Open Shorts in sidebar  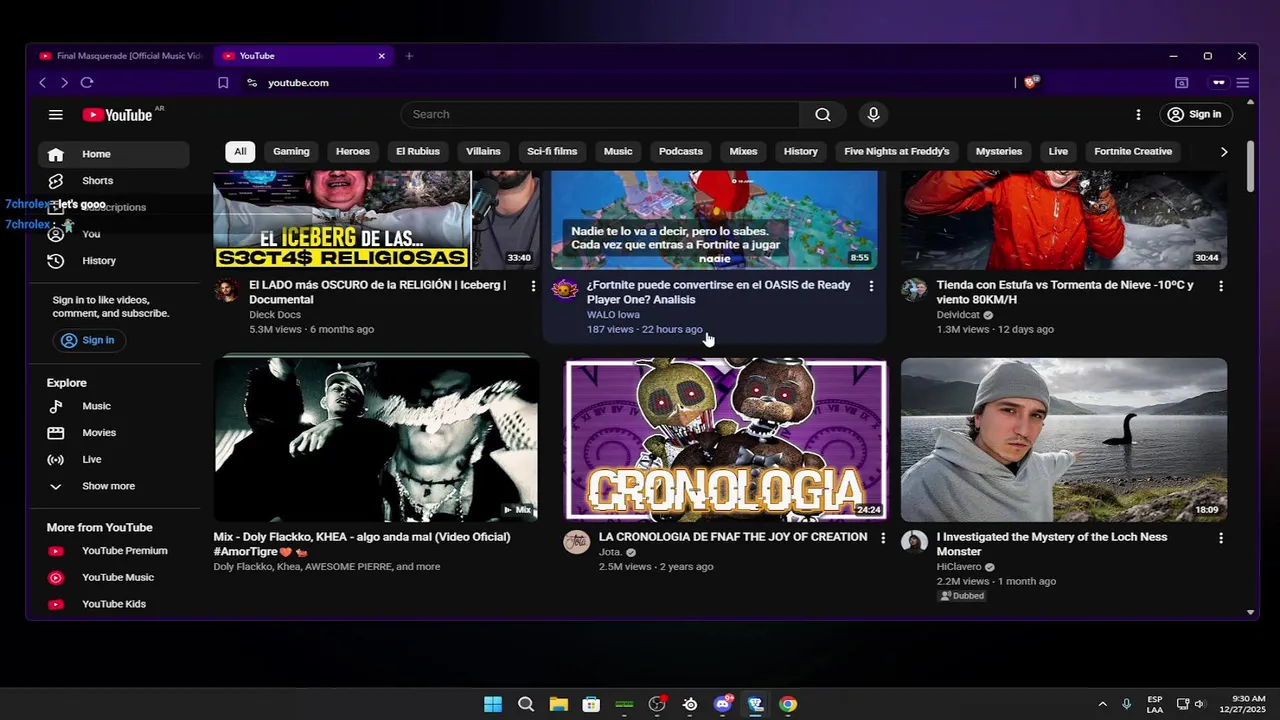pyautogui.click(x=114, y=181)
